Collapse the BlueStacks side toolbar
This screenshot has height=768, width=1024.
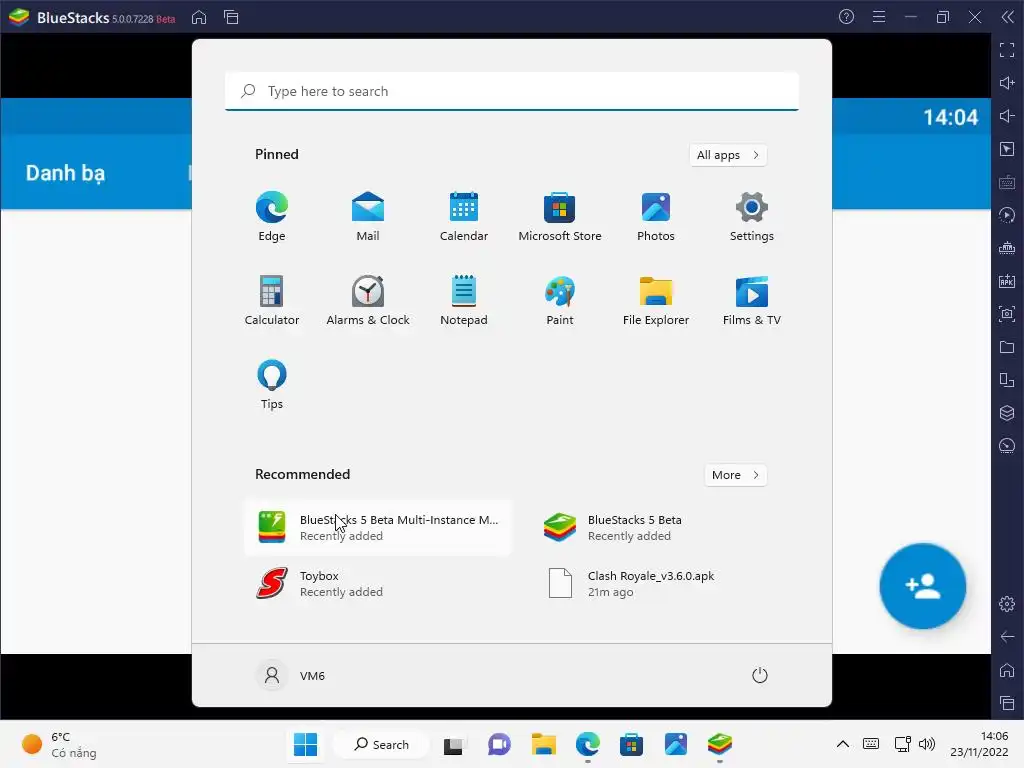pyautogui.click(x=1008, y=17)
